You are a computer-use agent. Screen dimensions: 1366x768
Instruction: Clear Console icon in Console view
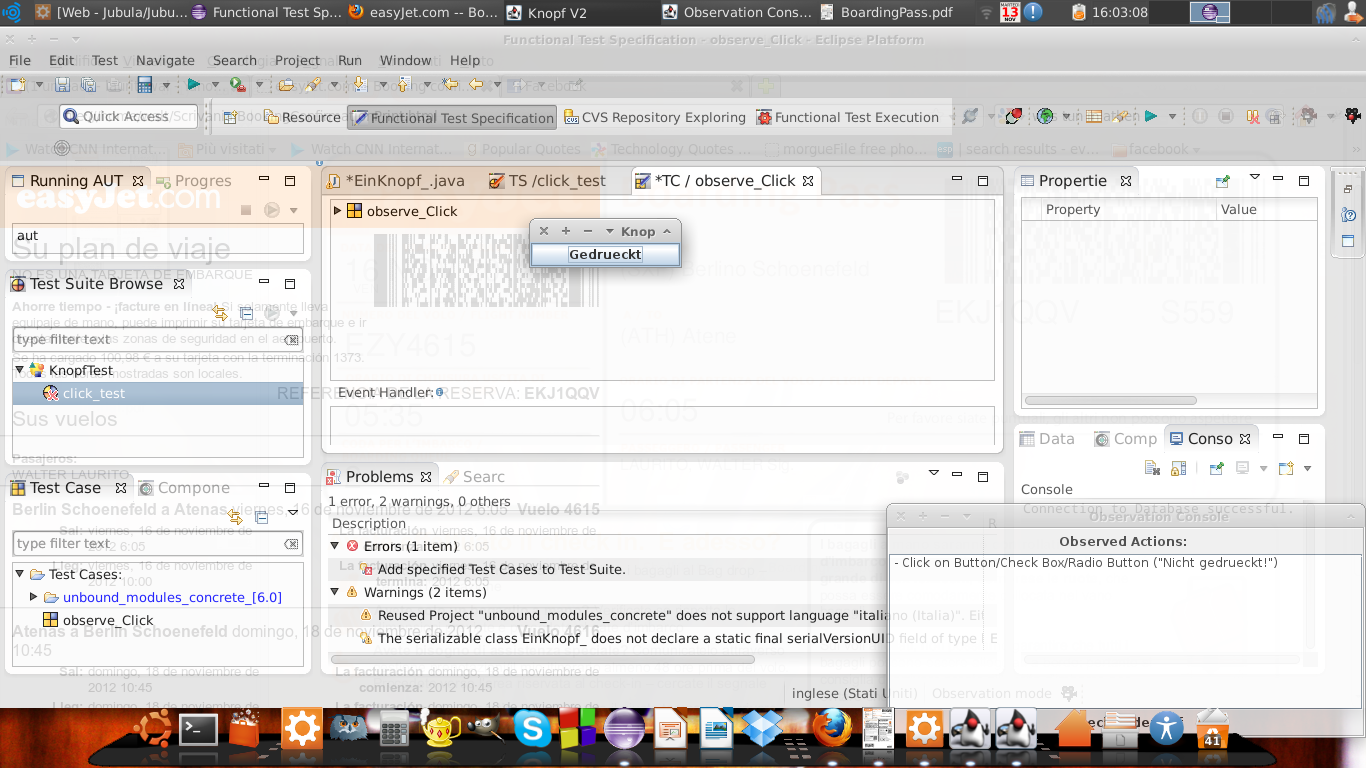[x=1152, y=468]
